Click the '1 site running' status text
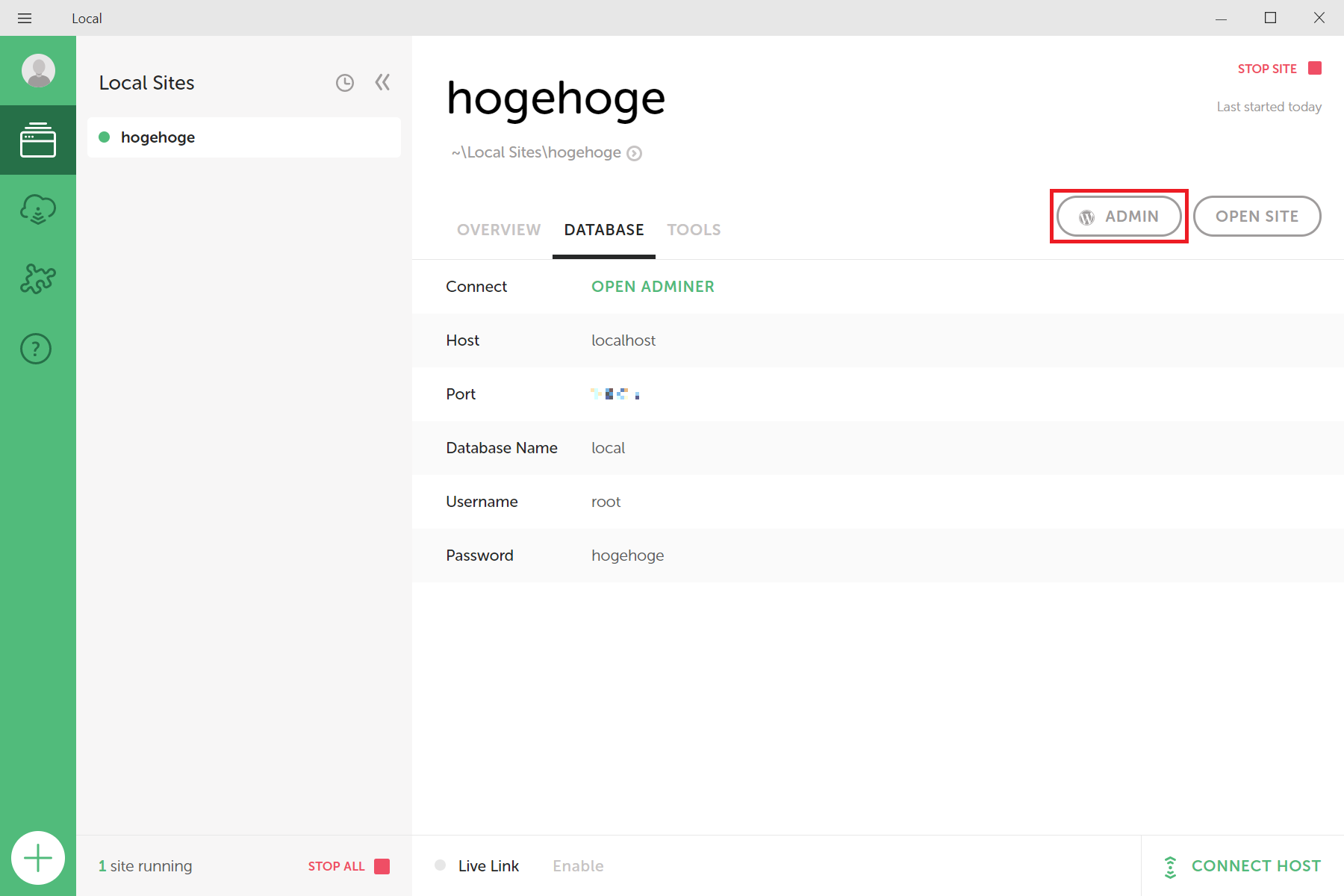The height and width of the screenshot is (896, 1344). [146, 866]
